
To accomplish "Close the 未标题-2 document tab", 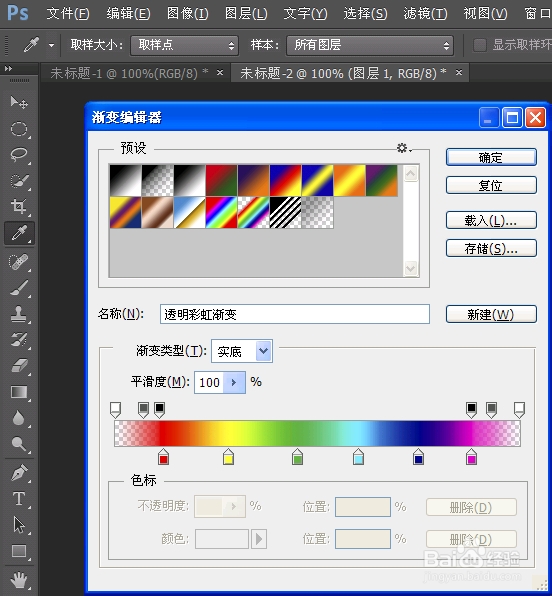I will click(459, 72).
